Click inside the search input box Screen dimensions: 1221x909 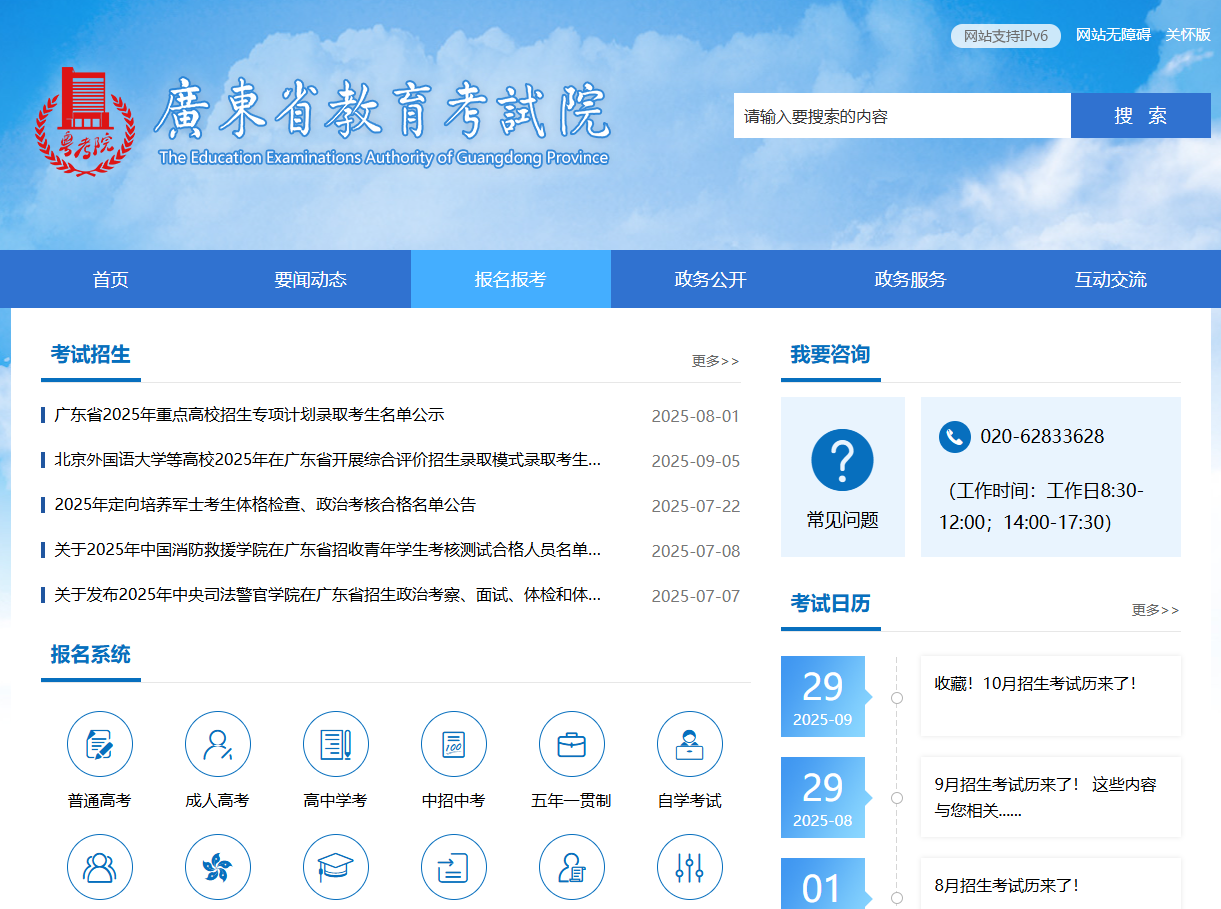(x=900, y=115)
